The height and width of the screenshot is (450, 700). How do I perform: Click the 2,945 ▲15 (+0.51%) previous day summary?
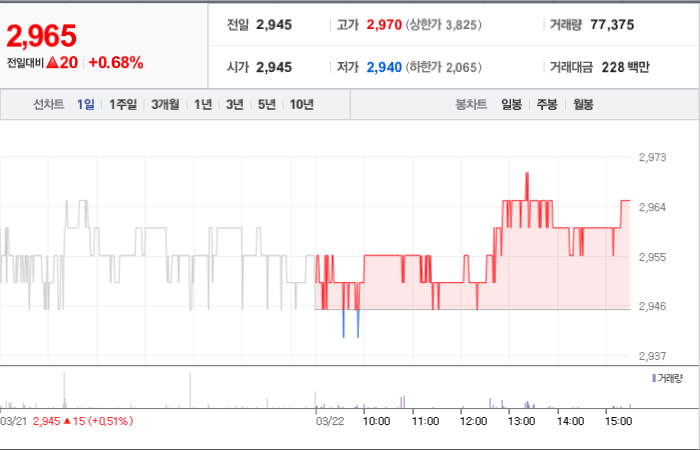[83, 421]
